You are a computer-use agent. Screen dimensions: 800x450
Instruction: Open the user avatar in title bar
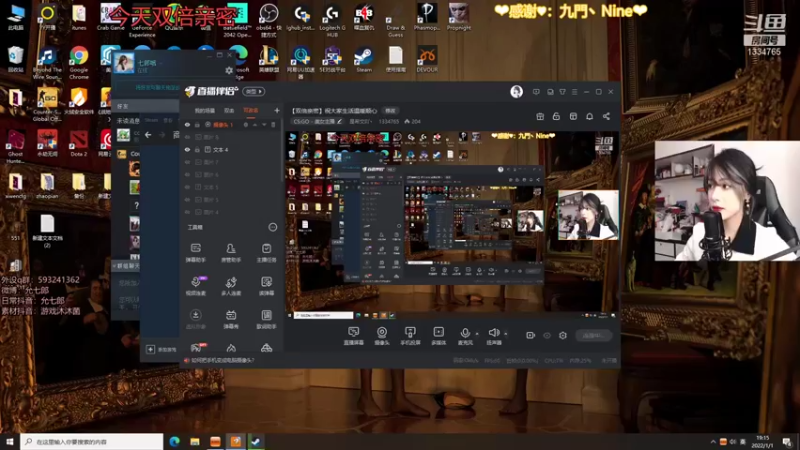(516, 92)
